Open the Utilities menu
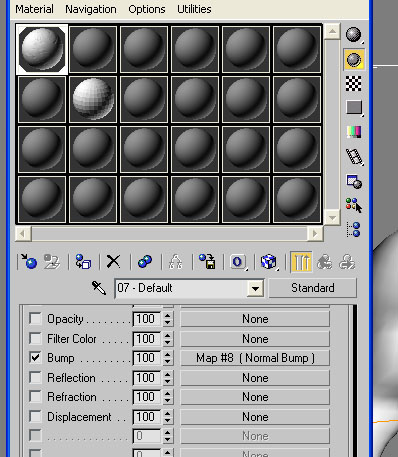398x457 pixels. click(194, 9)
